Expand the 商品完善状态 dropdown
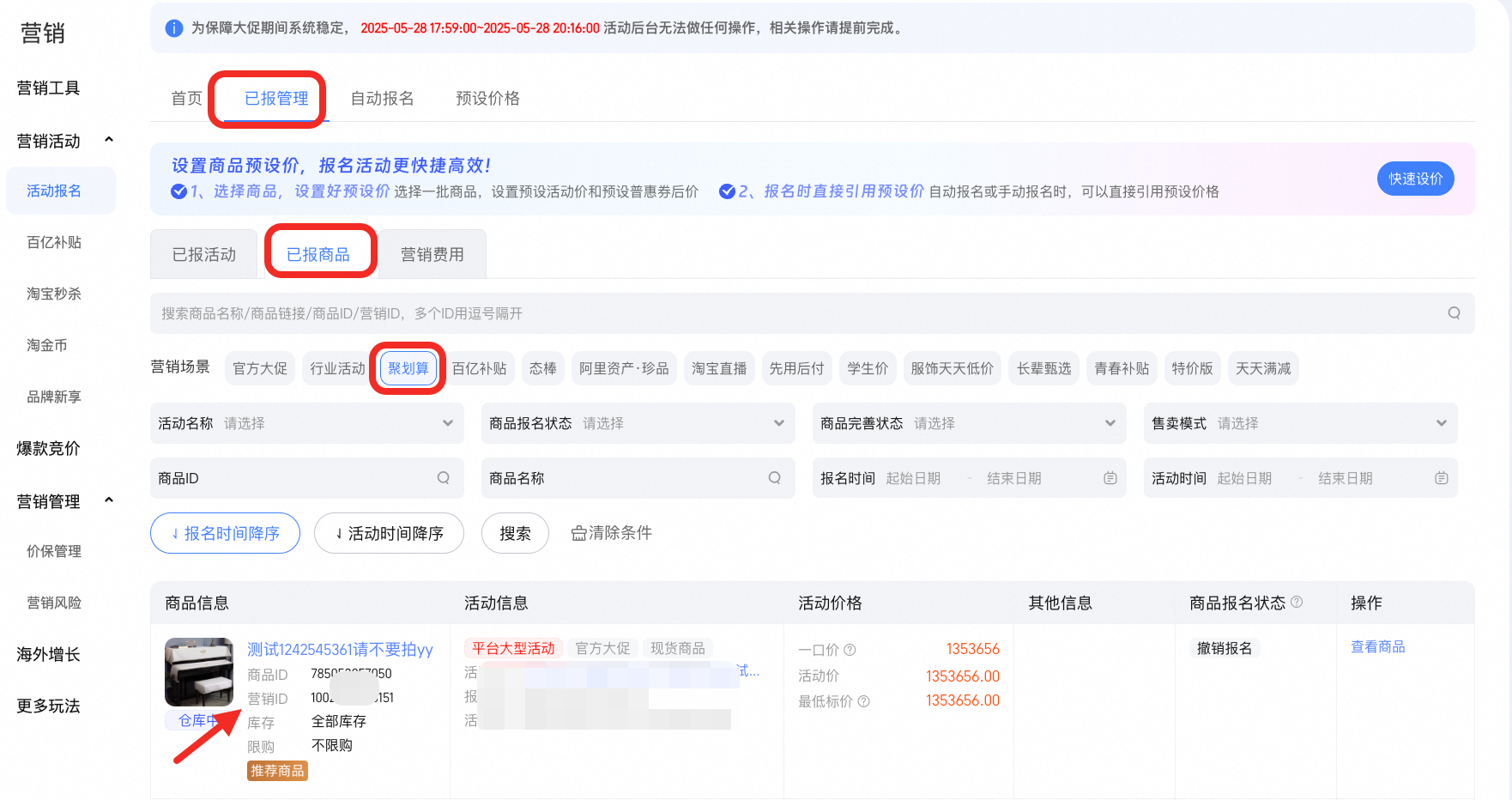Screen dimensions: 1512x800 (x=969, y=423)
